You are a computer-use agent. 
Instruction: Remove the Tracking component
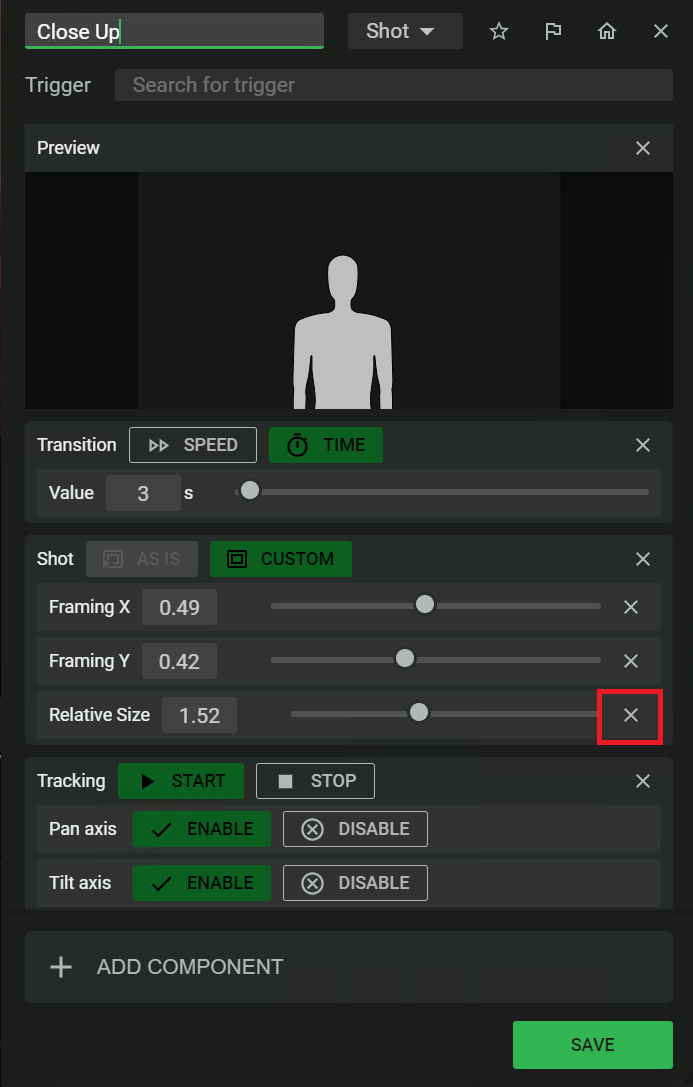point(643,781)
